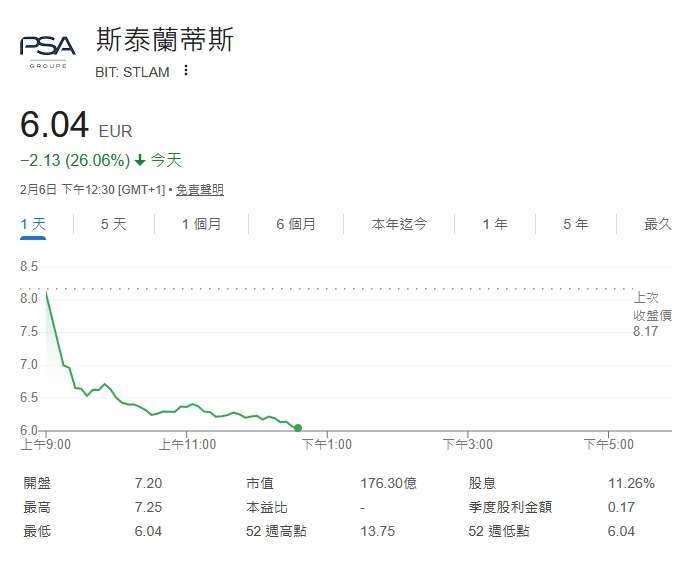Show the 6 個月 chart range

click(295, 224)
